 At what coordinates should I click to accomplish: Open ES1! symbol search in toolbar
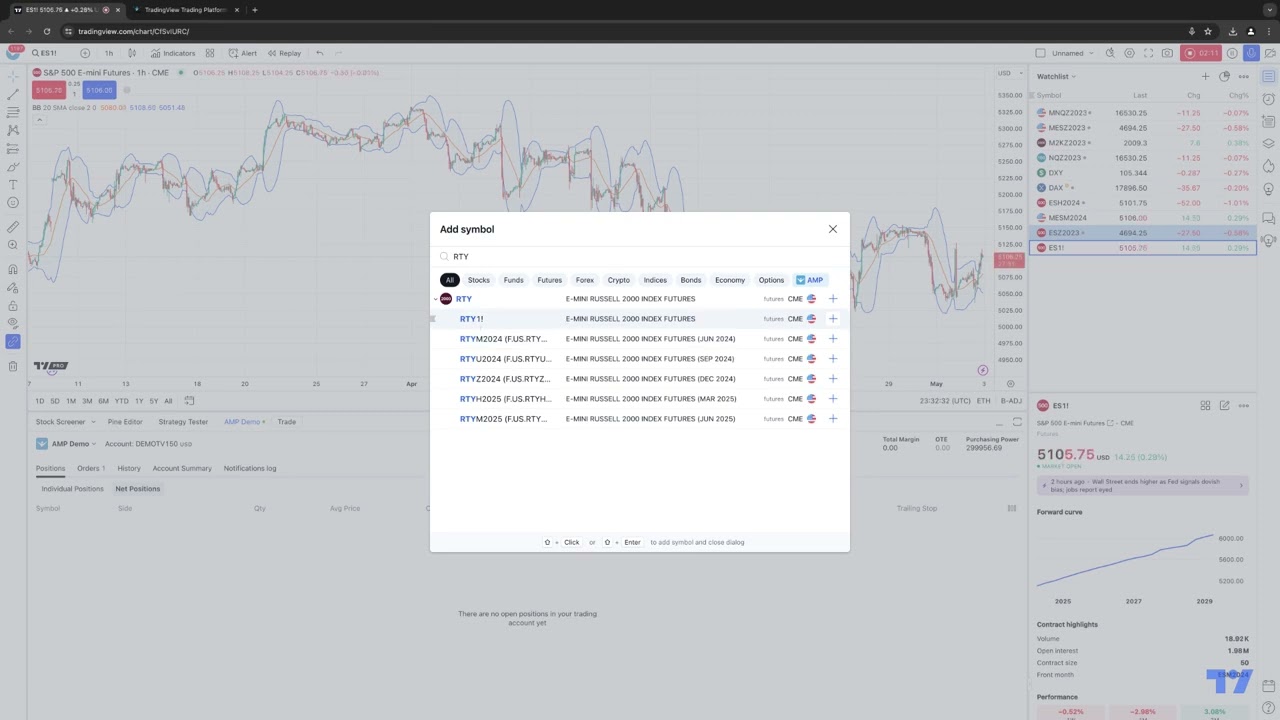coord(45,53)
